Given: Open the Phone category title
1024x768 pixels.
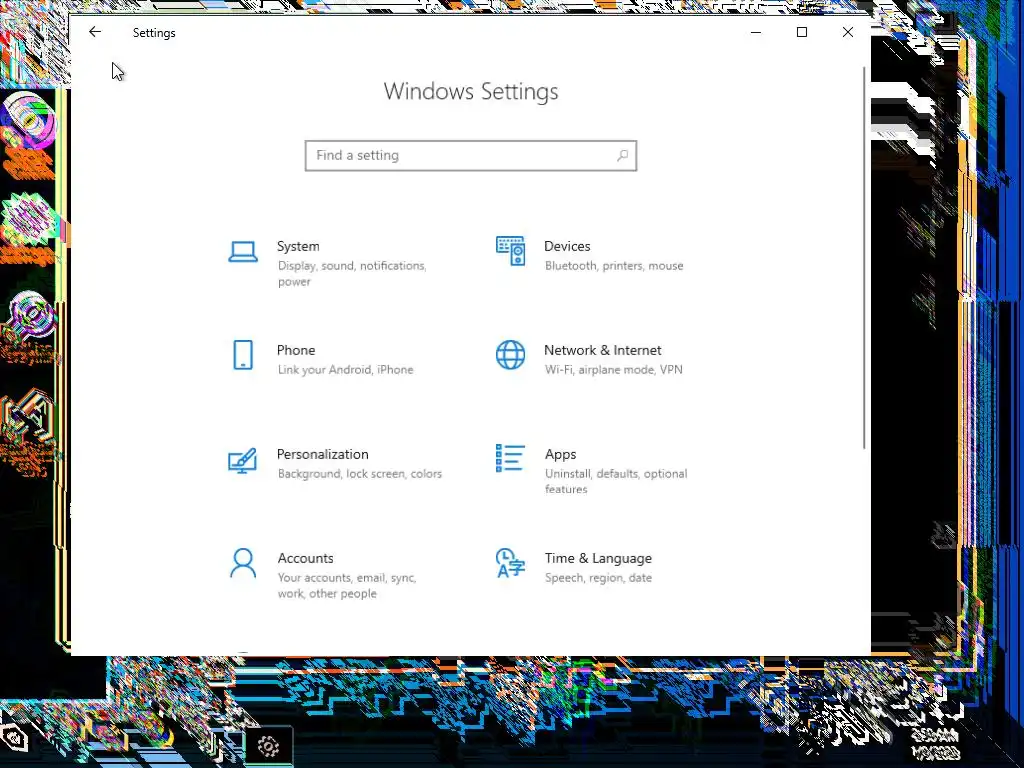Looking at the screenshot, I should tap(296, 350).
